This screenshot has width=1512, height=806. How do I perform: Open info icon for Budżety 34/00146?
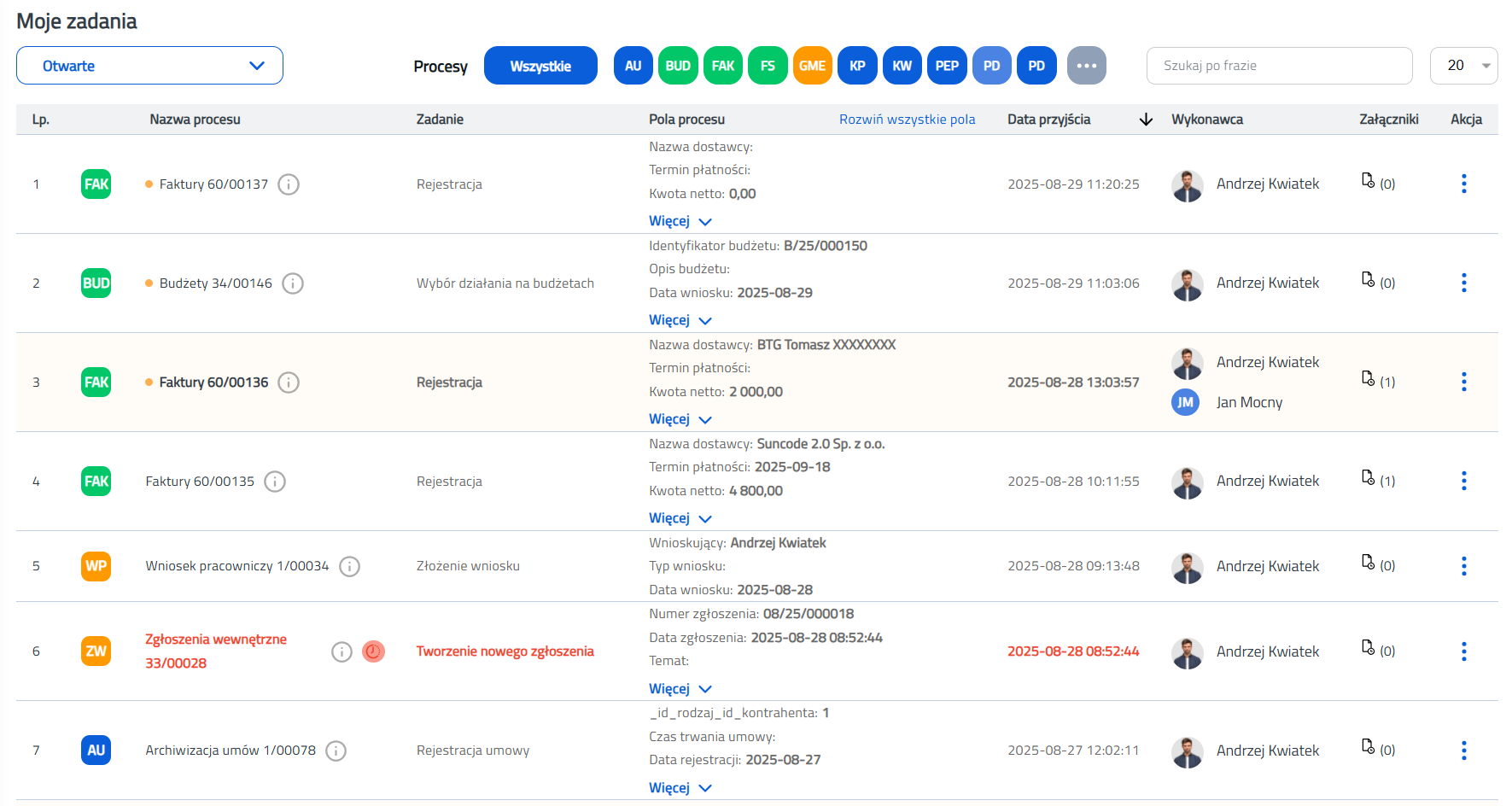click(293, 283)
